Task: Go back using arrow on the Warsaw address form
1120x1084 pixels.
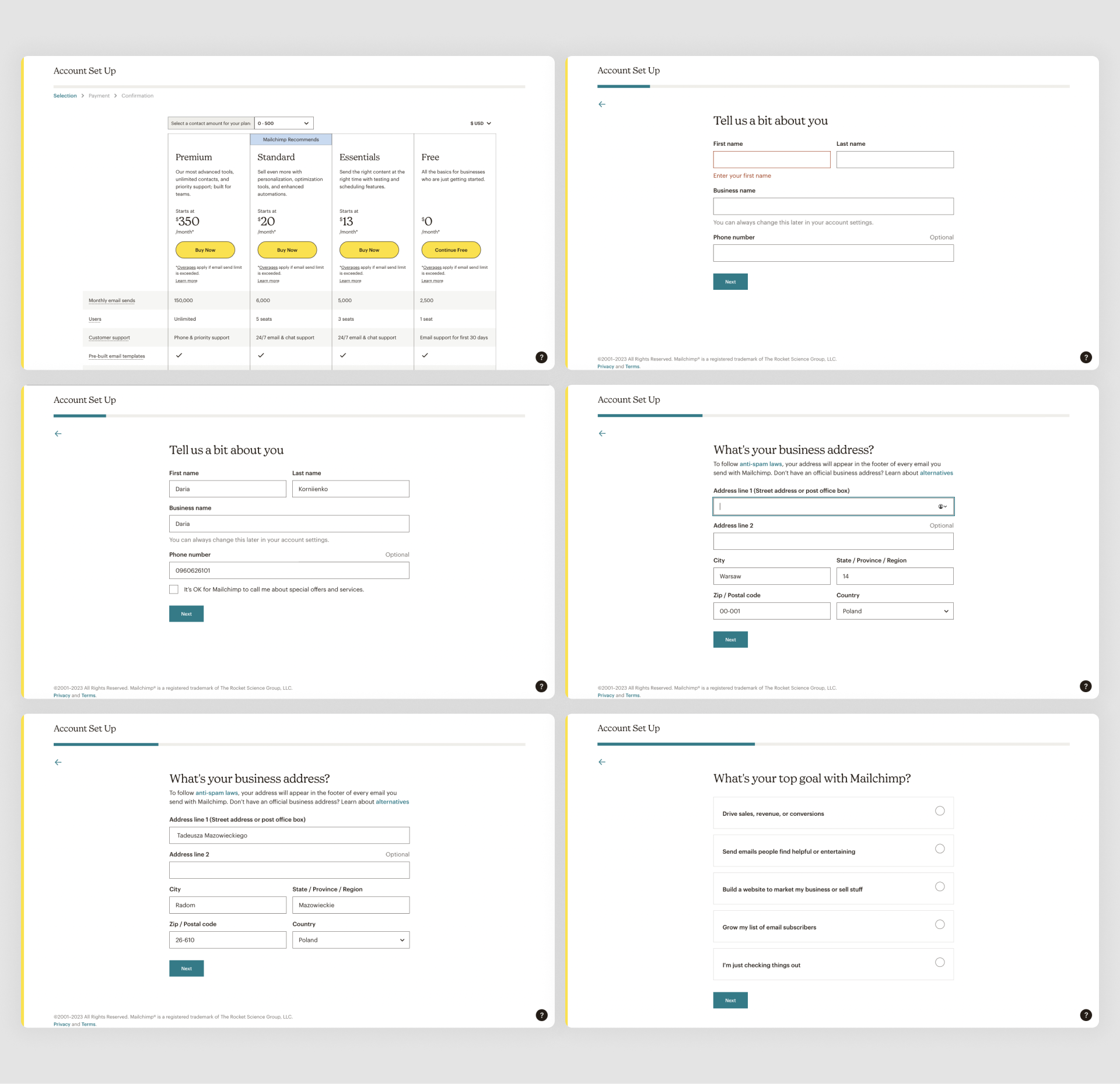Action: pyautogui.click(x=602, y=433)
